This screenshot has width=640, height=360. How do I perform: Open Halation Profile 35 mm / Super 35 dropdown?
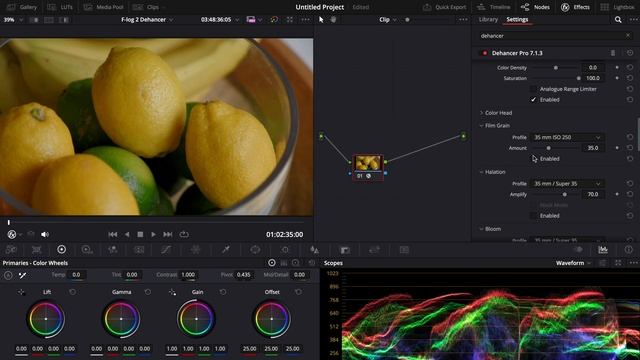567,184
